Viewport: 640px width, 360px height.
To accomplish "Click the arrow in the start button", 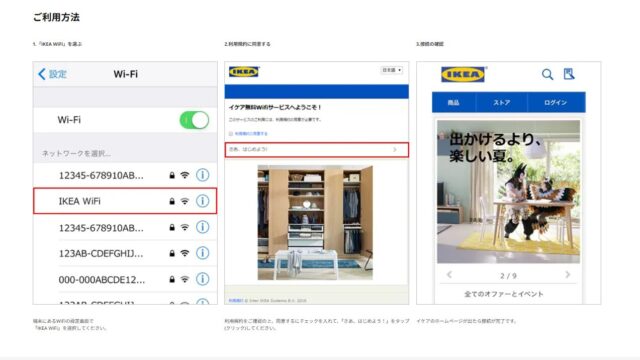I will (x=395, y=150).
